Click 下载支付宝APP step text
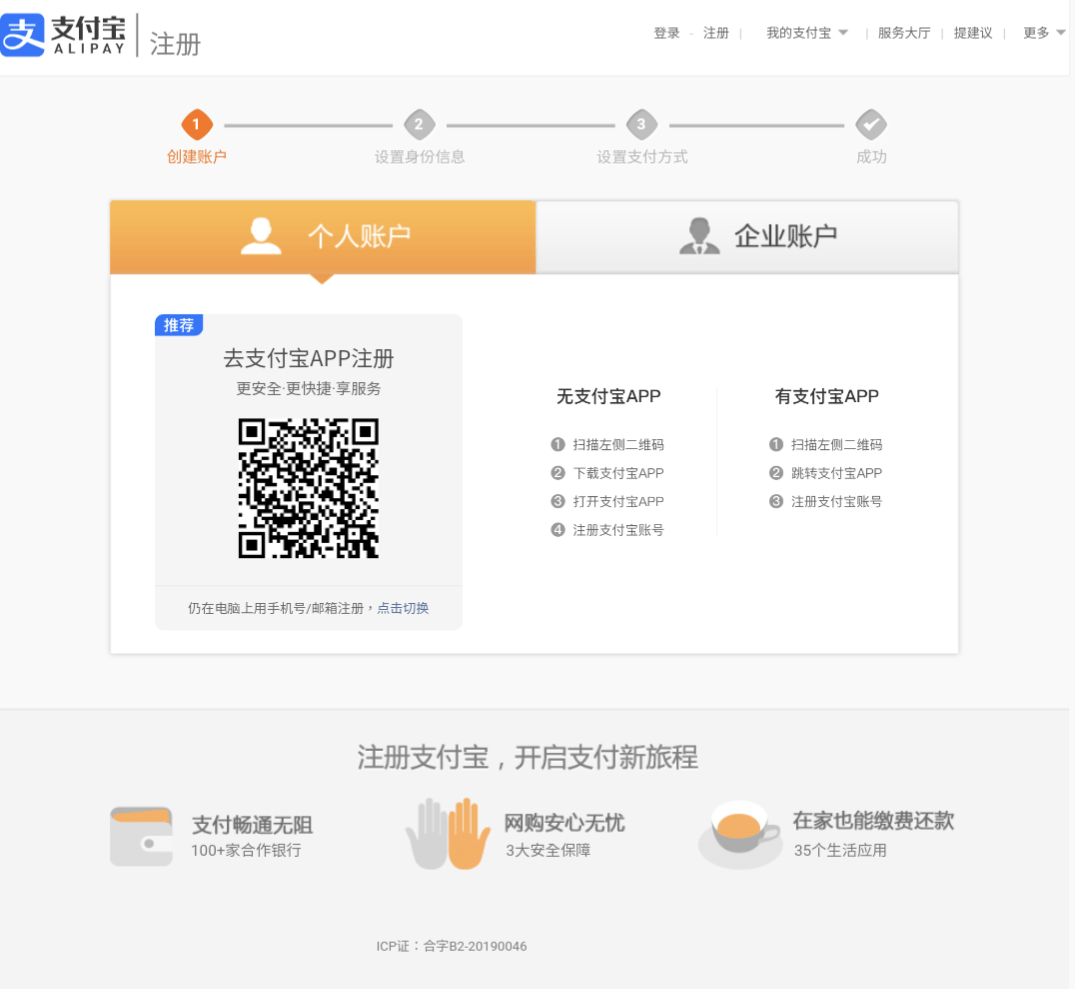The height and width of the screenshot is (989, 1075). pyautogui.click(x=618, y=473)
